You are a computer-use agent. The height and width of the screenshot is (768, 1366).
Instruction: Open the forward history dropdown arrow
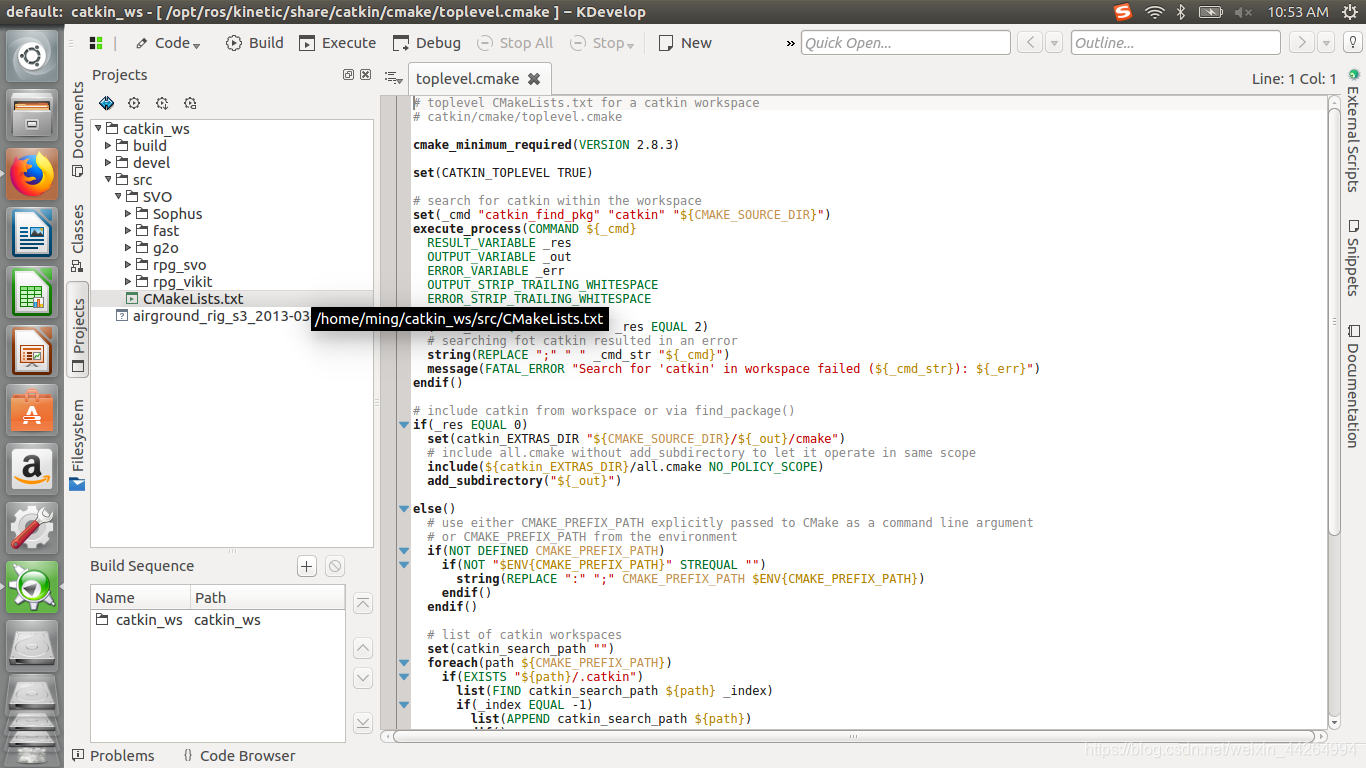[x=1325, y=43]
